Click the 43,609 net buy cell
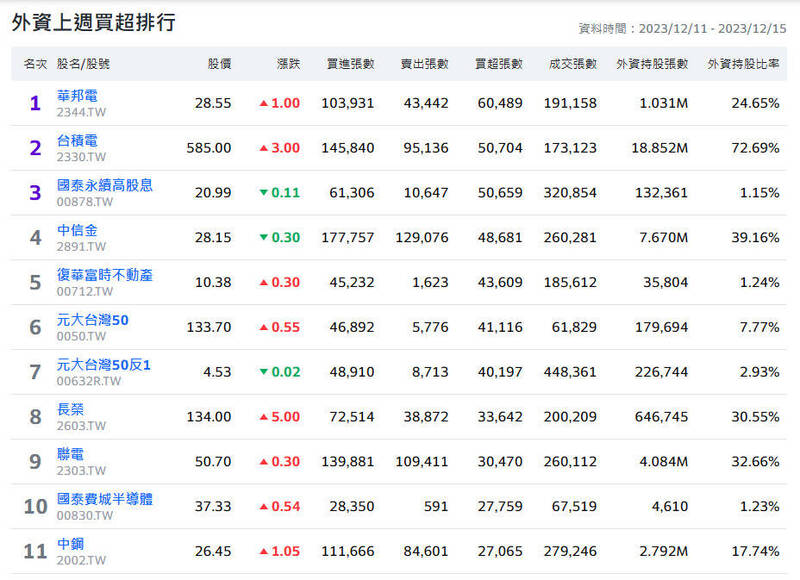 point(499,283)
